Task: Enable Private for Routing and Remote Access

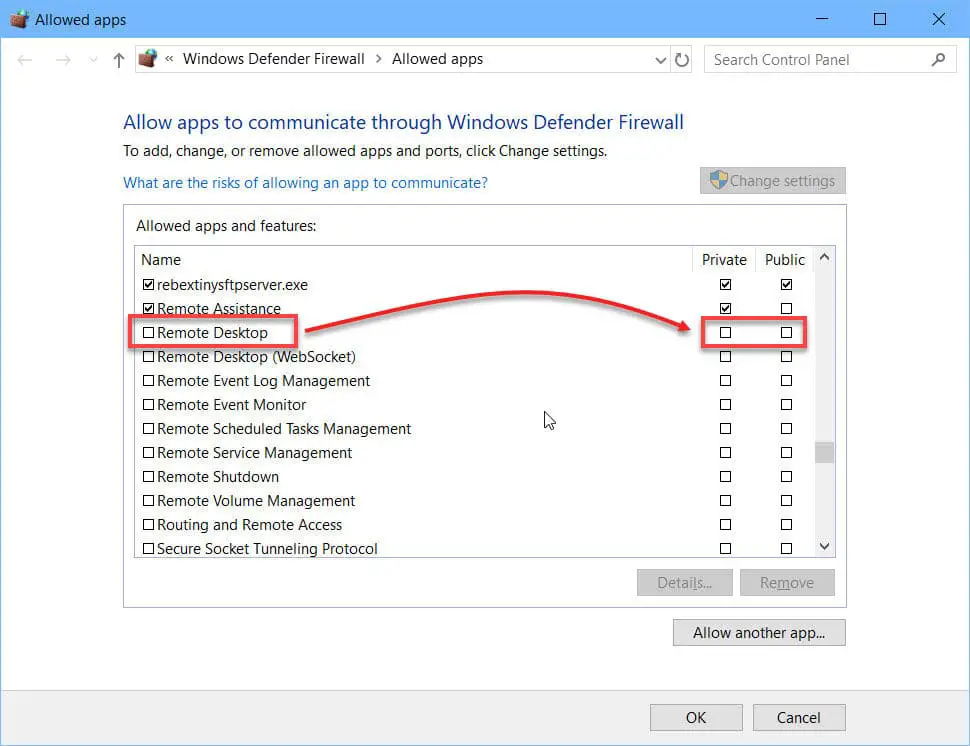Action: pos(725,525)
